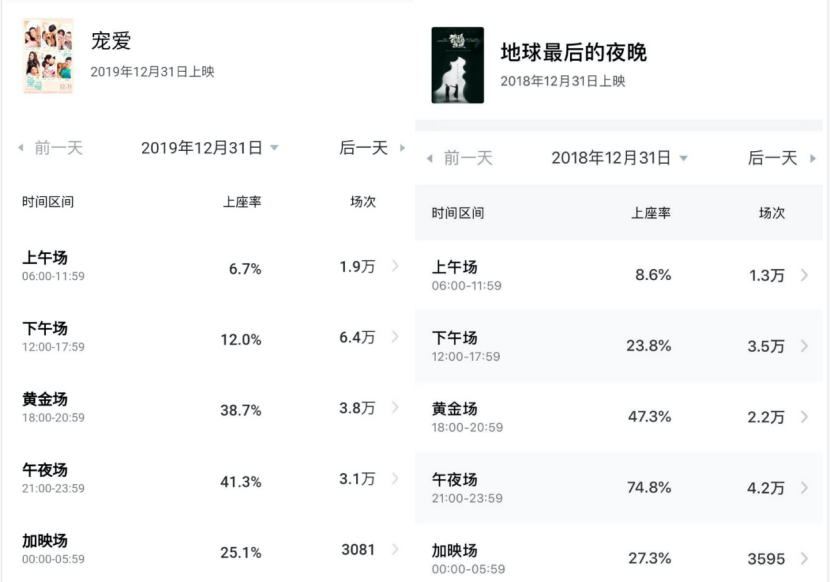Image resolution: width=830 pixels, height=582 pixels.
Task: Open date dropdown 2018年12月31日
Action: 619,158
